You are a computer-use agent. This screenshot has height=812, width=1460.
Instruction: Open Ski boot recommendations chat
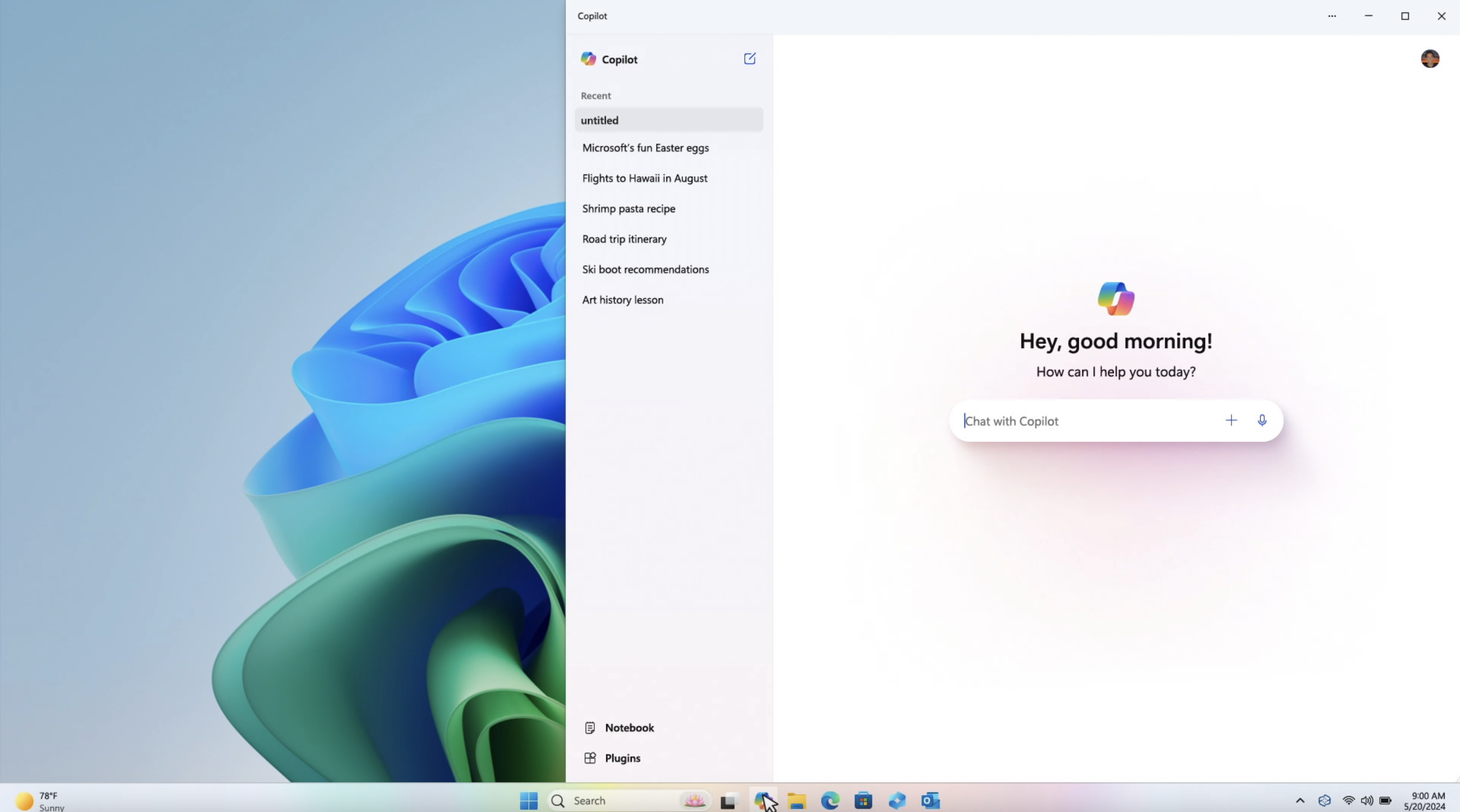pyautogui.click(x=645, y=270)
